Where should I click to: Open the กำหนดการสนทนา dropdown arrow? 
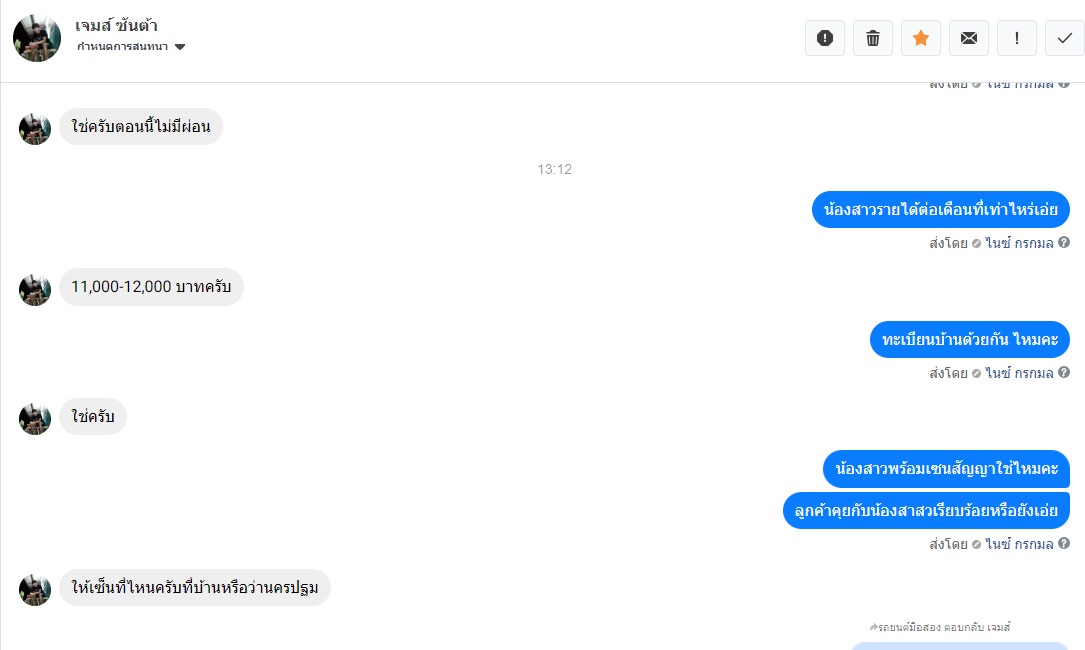(x=180, y=47)
